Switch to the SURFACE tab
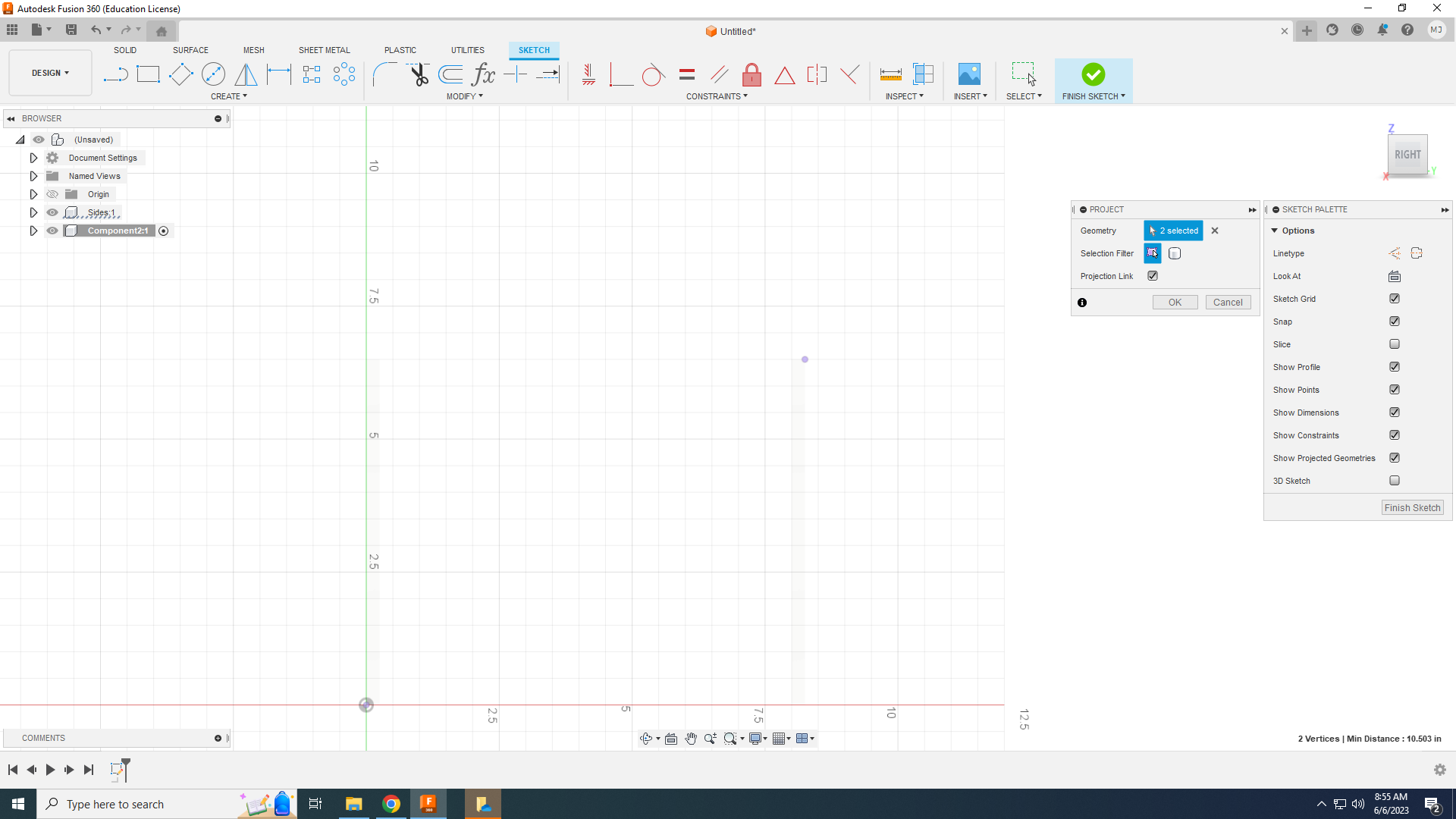Image resolution: width=1456 pixels, height=819 pixels. coord(190,50)
